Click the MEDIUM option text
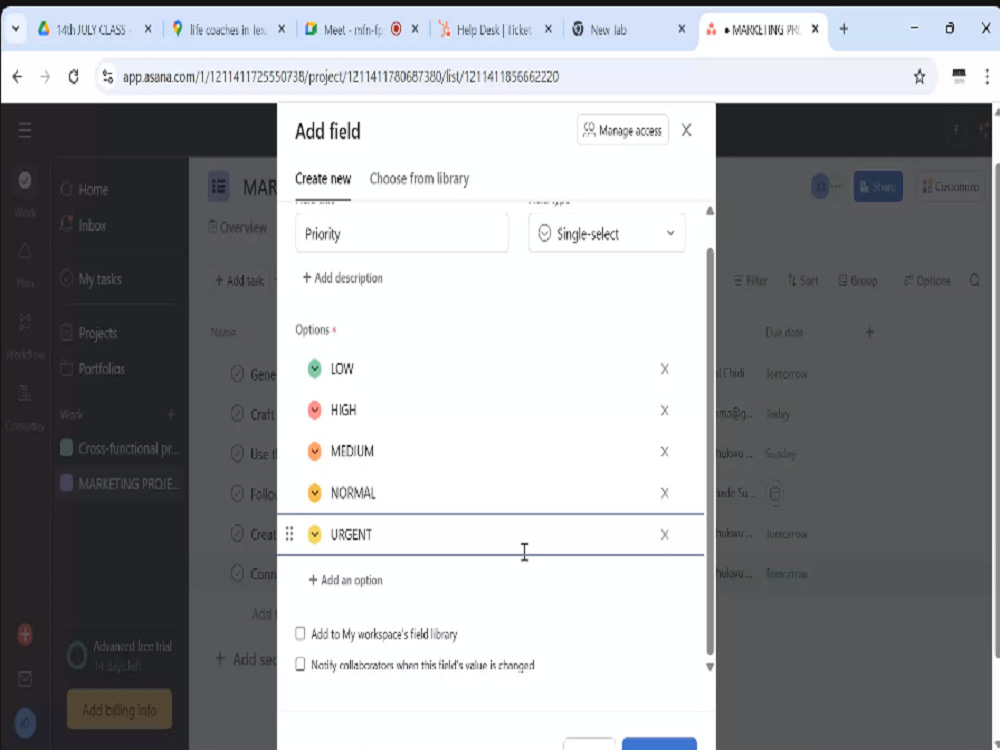Screen dimensions: 1000x750 click(352, 452)
